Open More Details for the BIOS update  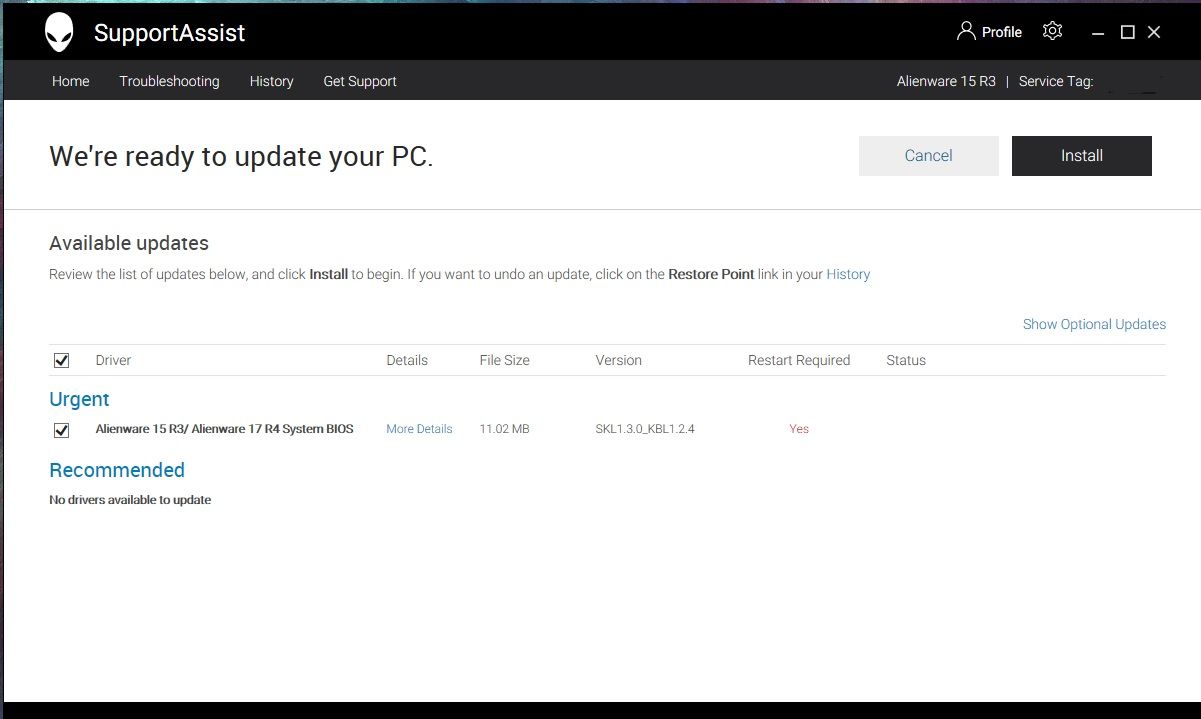419,429
